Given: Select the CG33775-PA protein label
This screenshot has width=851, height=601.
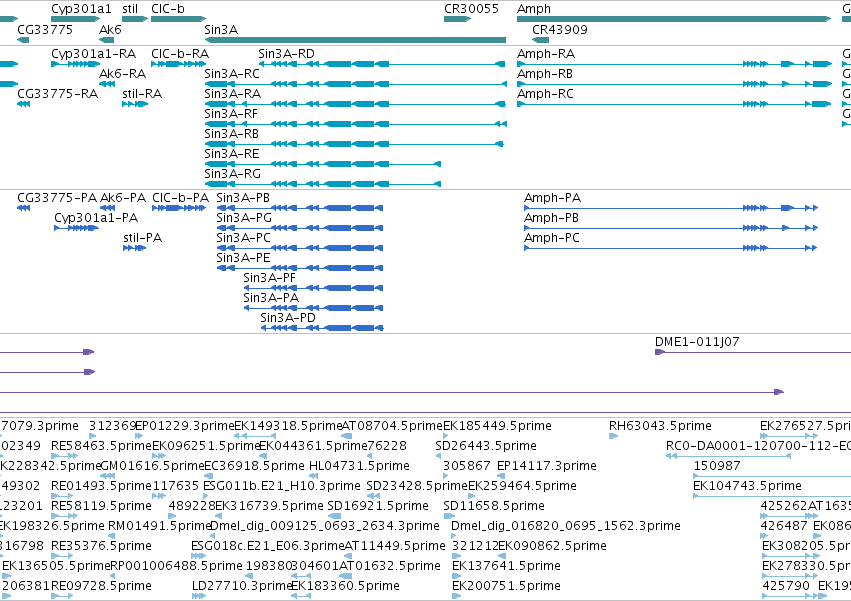Looking at the screenshot, I should tap(57, 198).
